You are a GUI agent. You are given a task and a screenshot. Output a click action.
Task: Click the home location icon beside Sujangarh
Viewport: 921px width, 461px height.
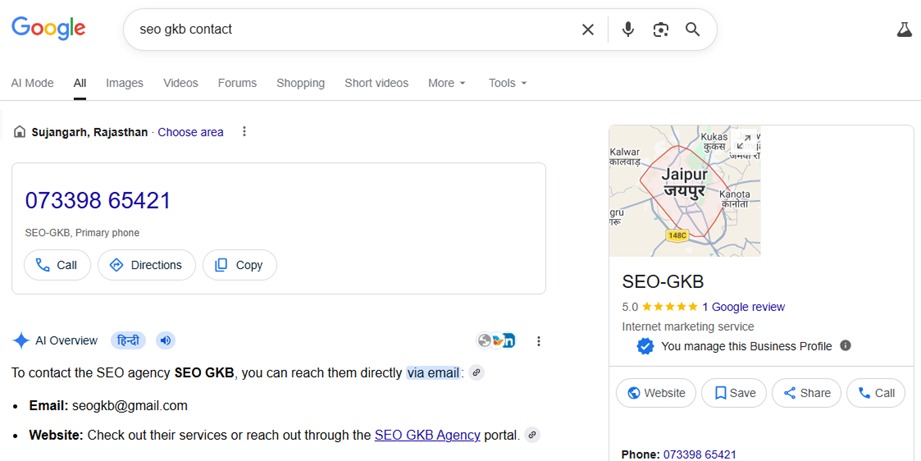point(19,132)
